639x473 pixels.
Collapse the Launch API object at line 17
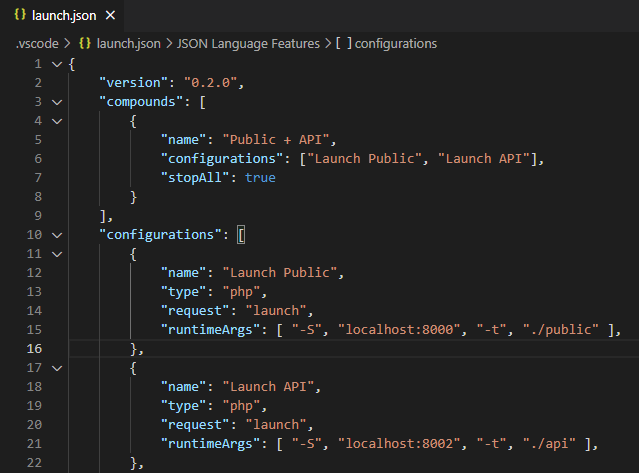point(57,368)
